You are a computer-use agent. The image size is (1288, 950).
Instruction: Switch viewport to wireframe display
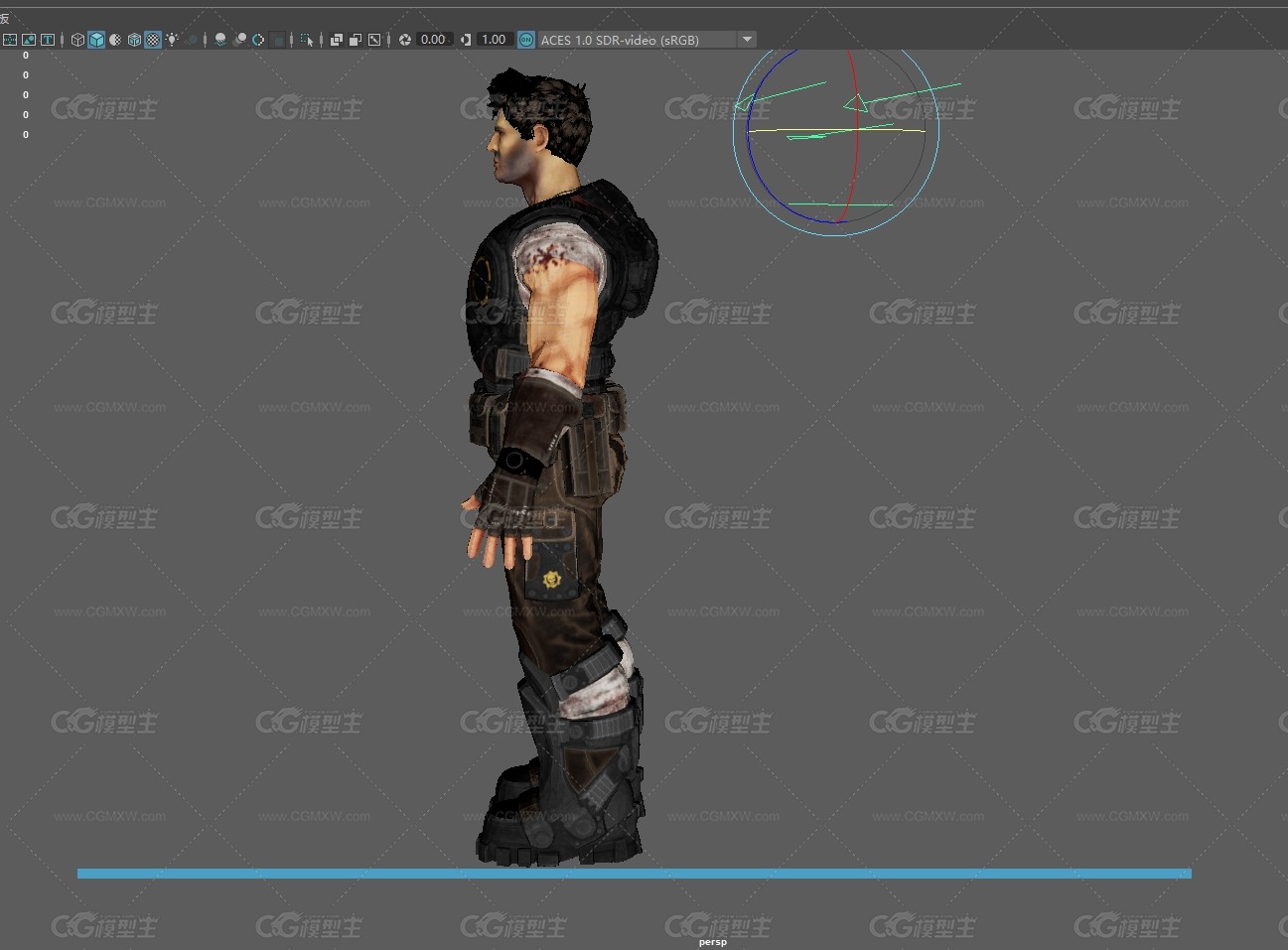(77, 40)
